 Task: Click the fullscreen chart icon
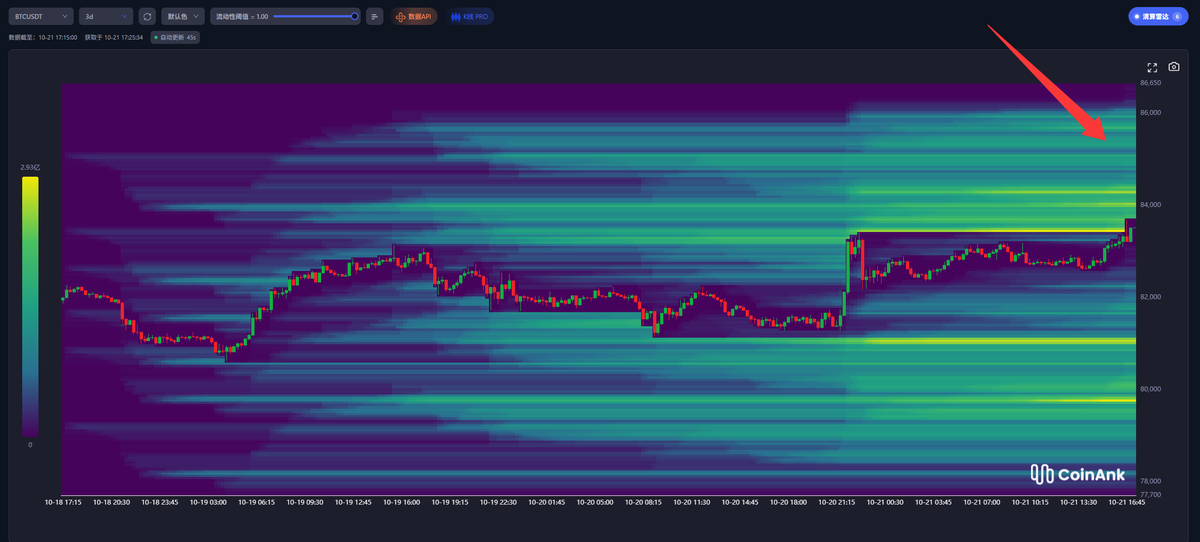(x=1152, y=67)
